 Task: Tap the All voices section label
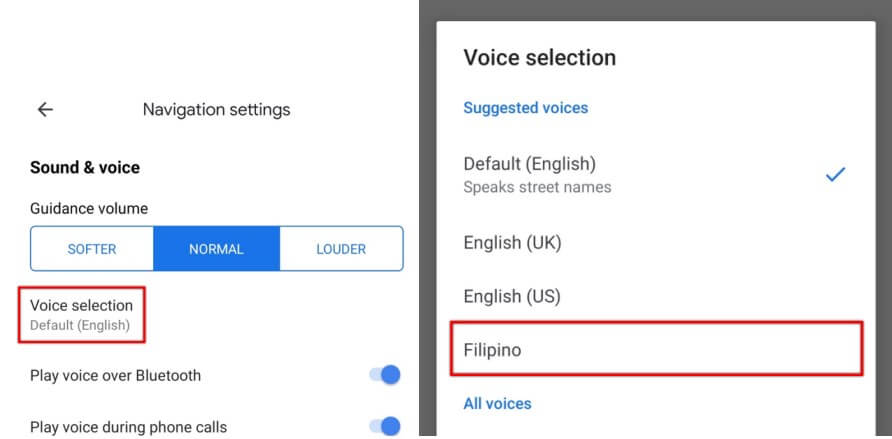pos(497,404)
